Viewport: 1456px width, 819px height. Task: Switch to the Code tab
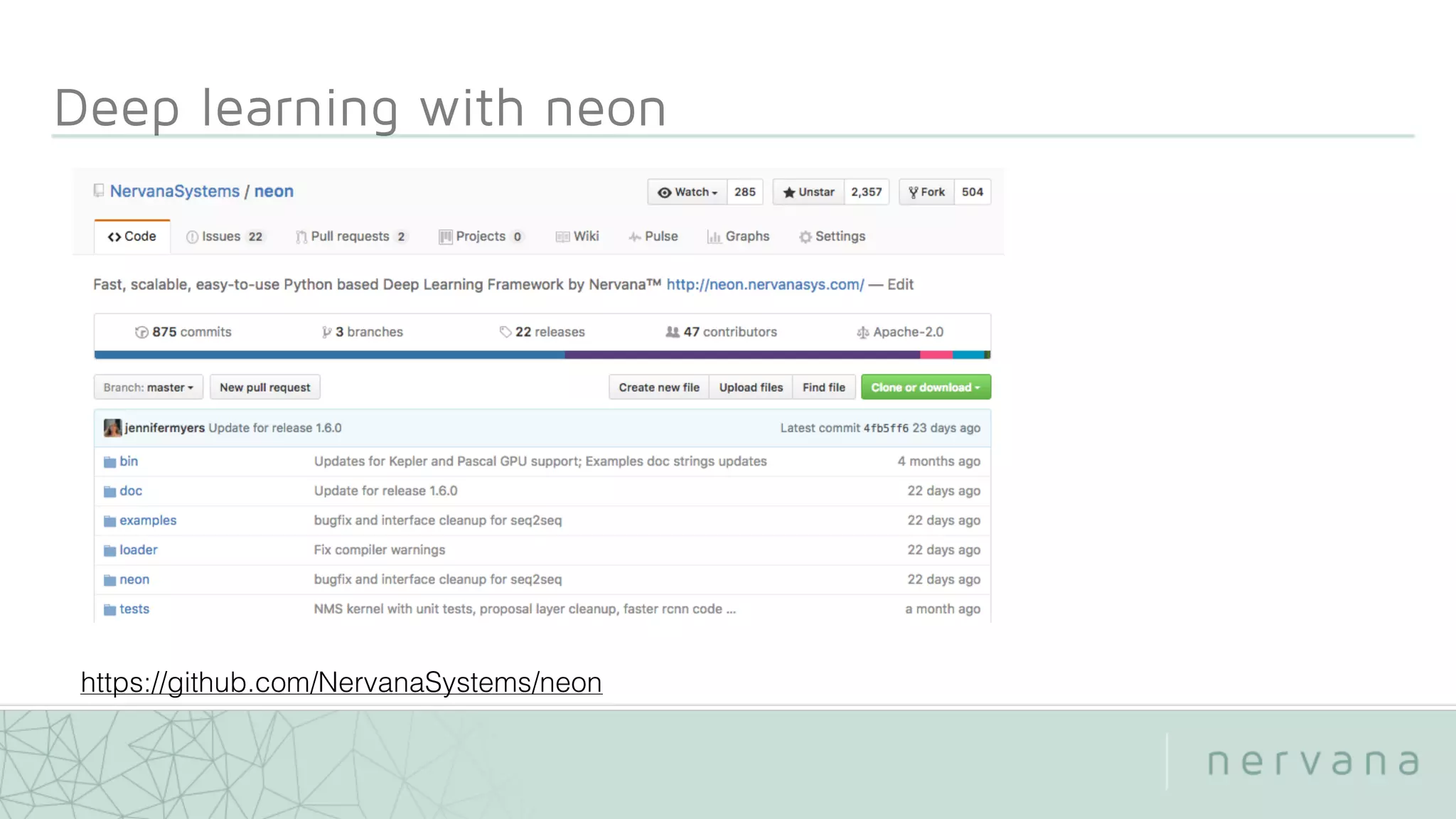[132, 237]
